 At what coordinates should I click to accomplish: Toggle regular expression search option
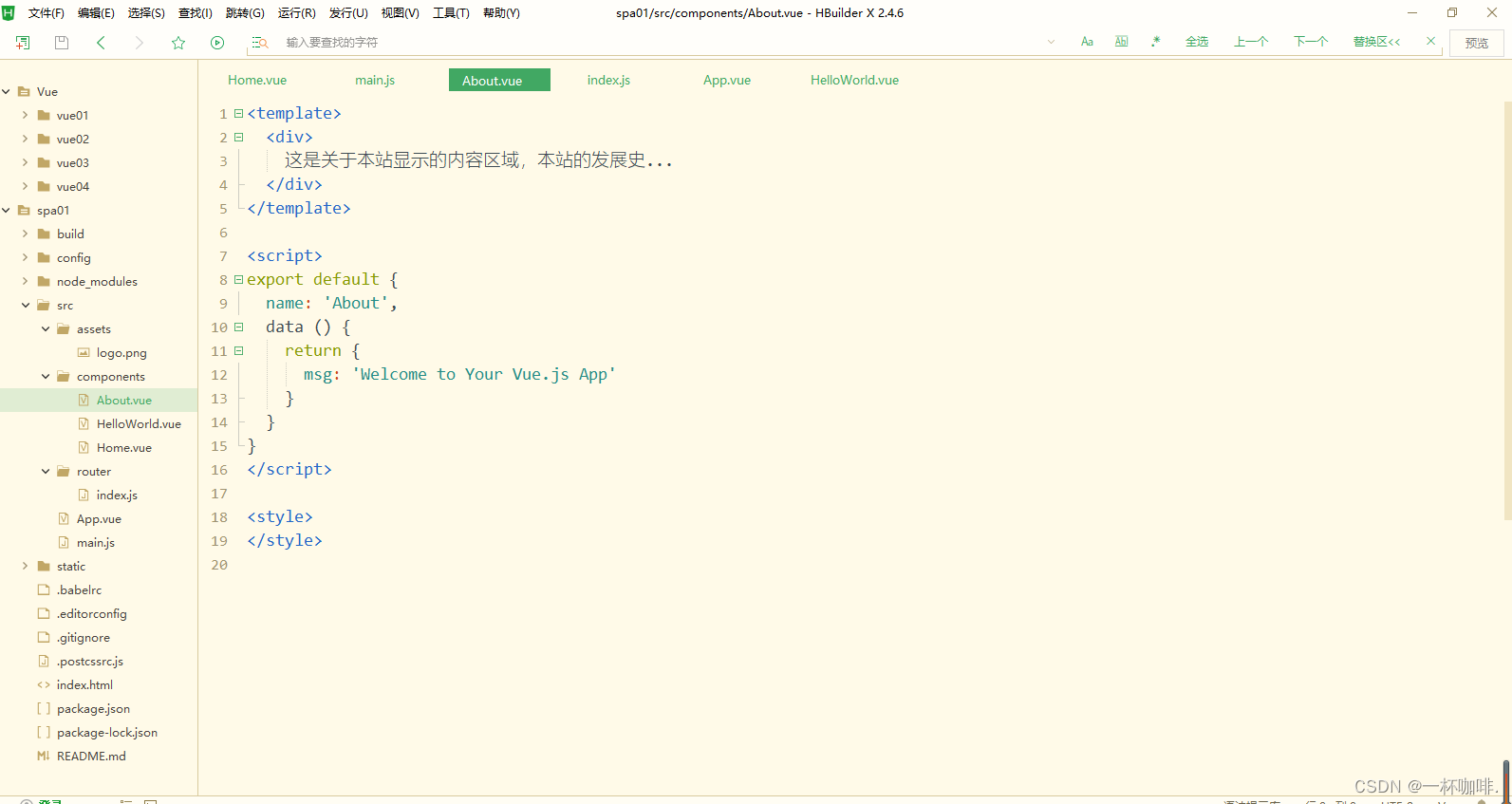tap(1155, 42)
